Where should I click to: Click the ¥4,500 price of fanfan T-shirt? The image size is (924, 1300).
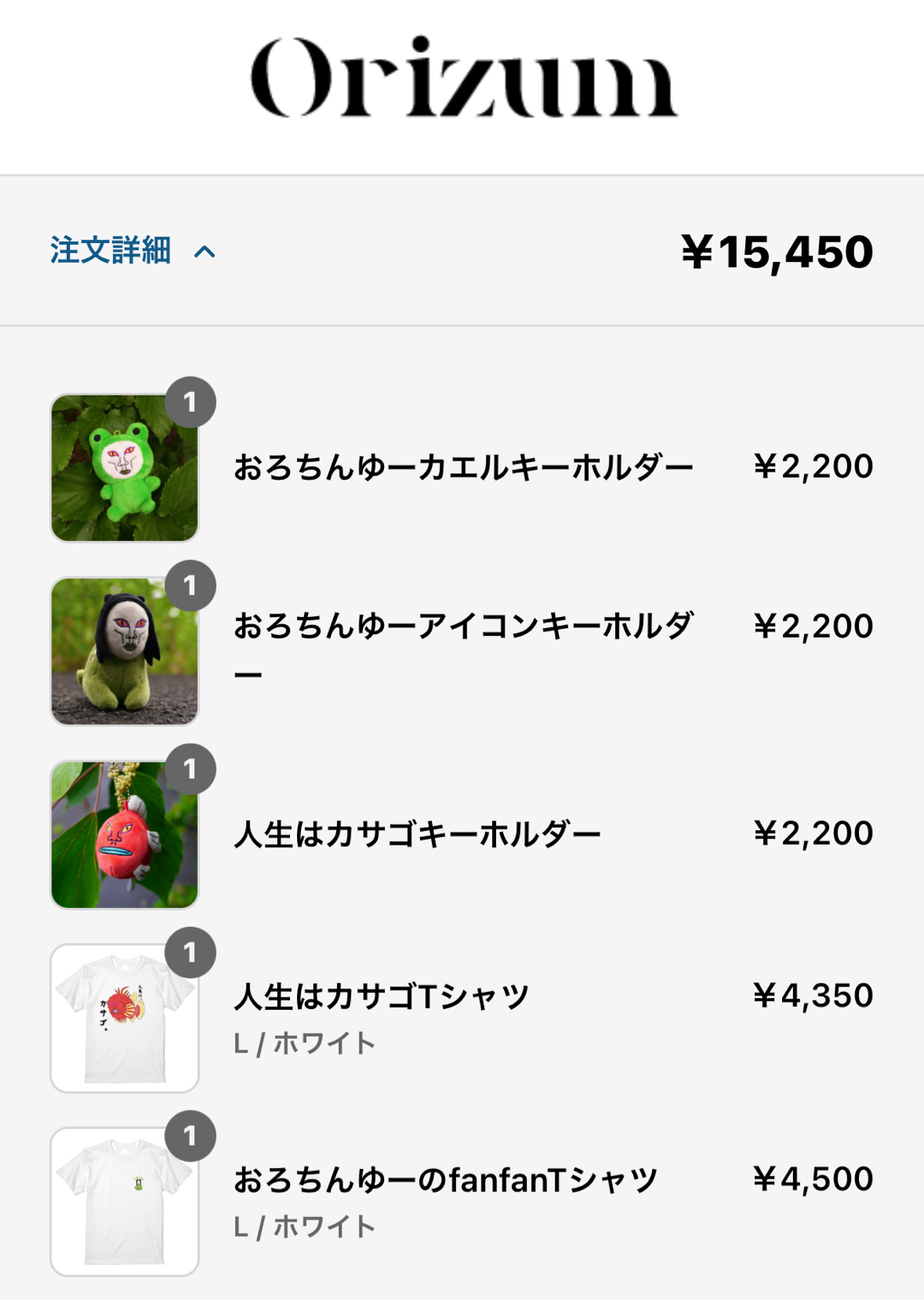tap(813, 1179)
